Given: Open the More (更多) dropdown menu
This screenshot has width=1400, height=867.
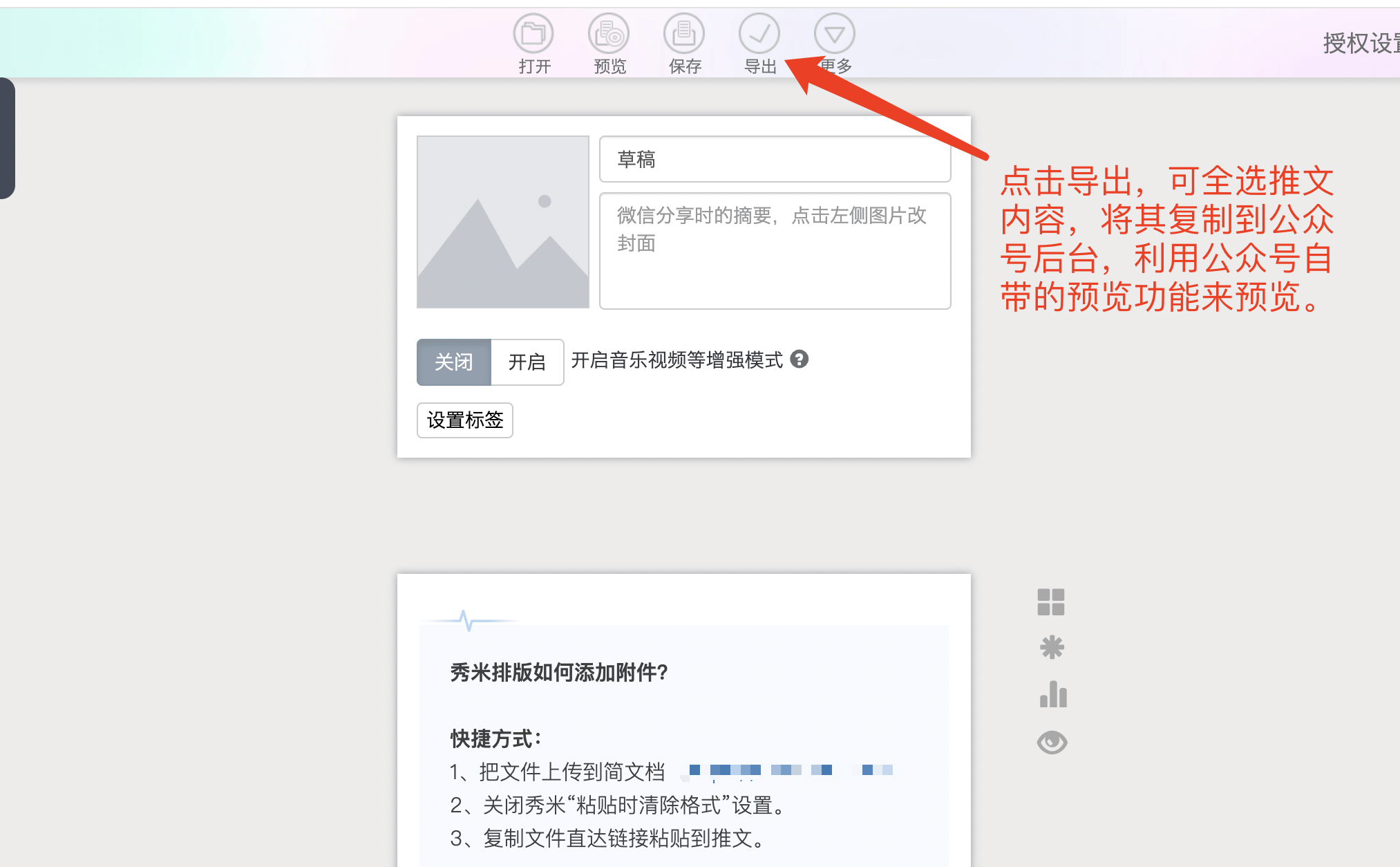Looking at the screenshot, I should pos(835,34).
